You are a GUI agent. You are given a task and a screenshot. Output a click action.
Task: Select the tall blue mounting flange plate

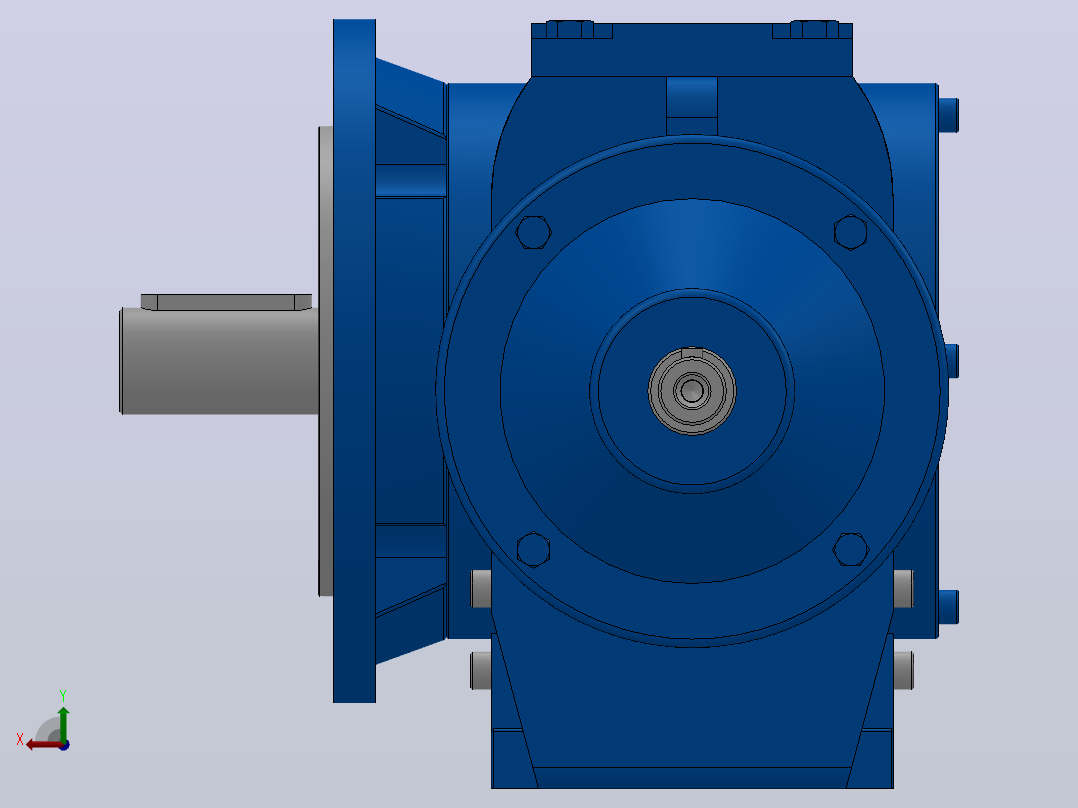354,361
